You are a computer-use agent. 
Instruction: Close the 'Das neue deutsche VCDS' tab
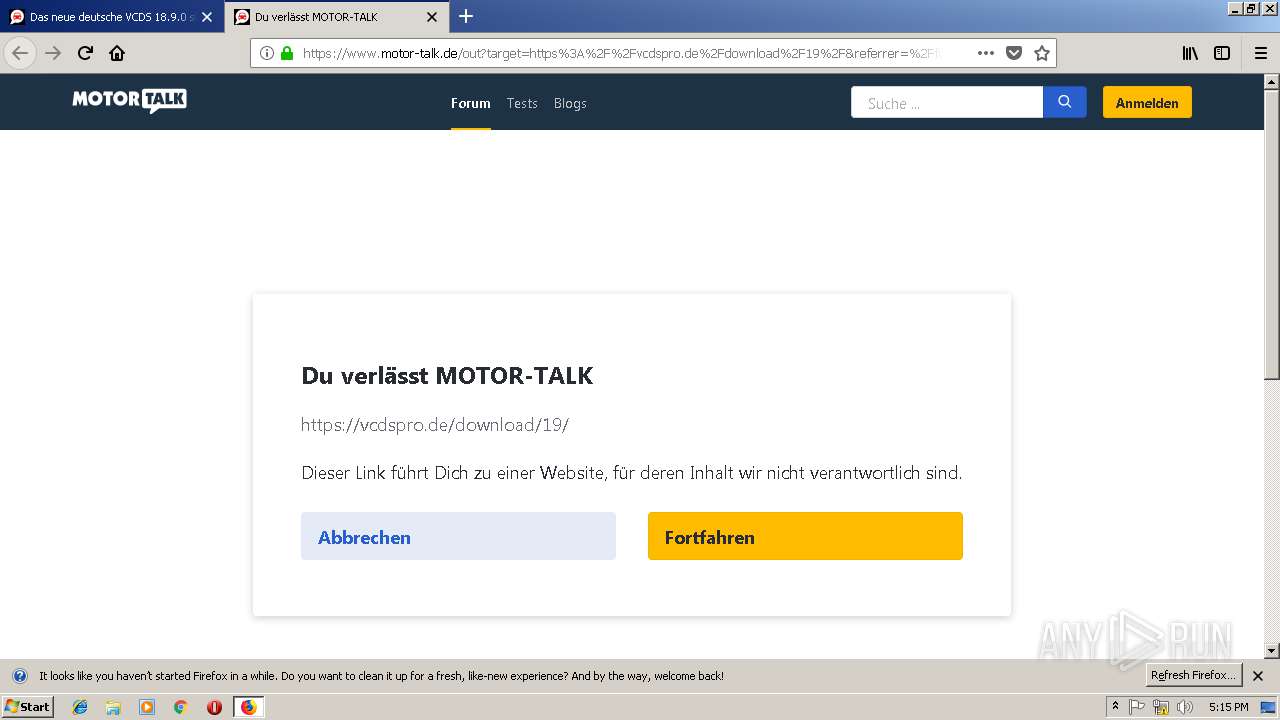click(x=207, y=17)
